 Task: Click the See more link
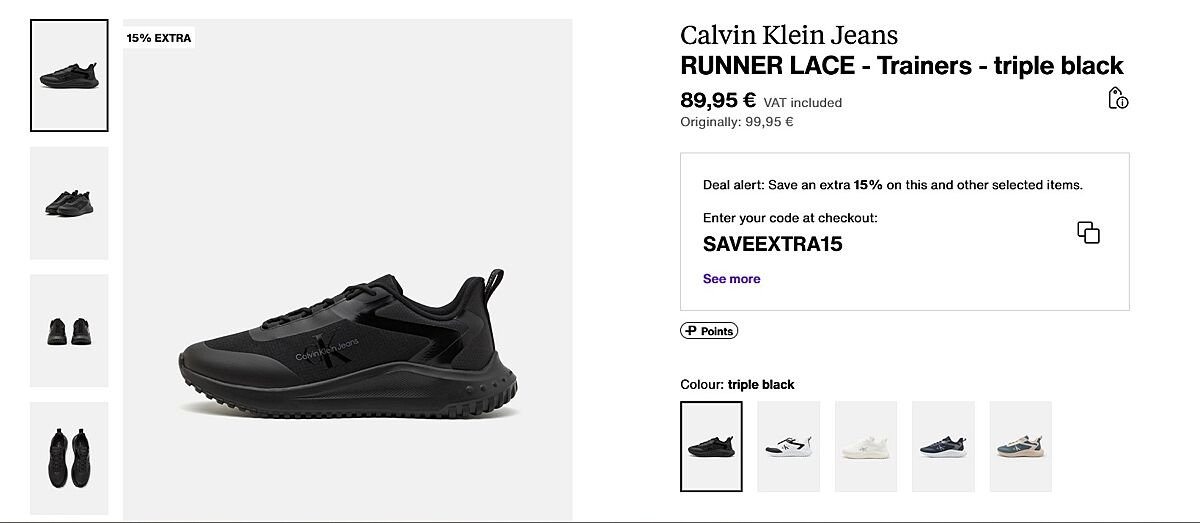coord(731,279)
